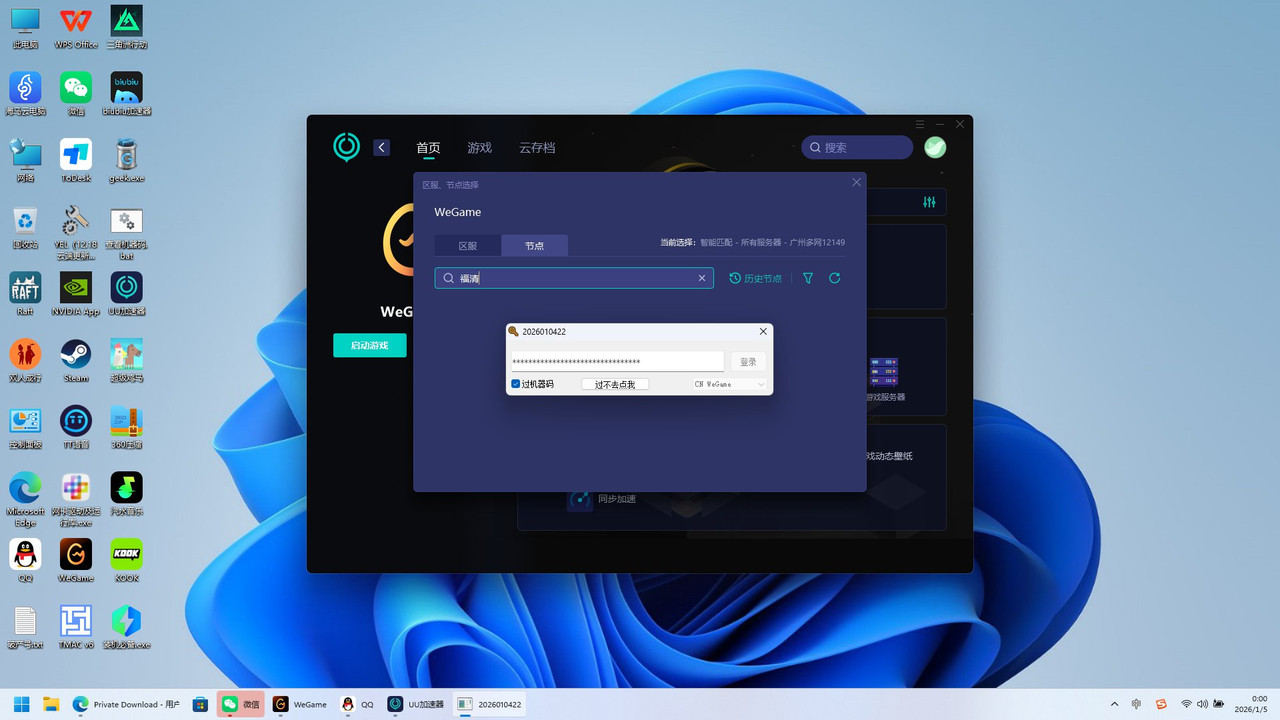Switch to the UU加速器 taskbar button
The width and height of the screenshot is (1280, 720).
click(416, 704)
